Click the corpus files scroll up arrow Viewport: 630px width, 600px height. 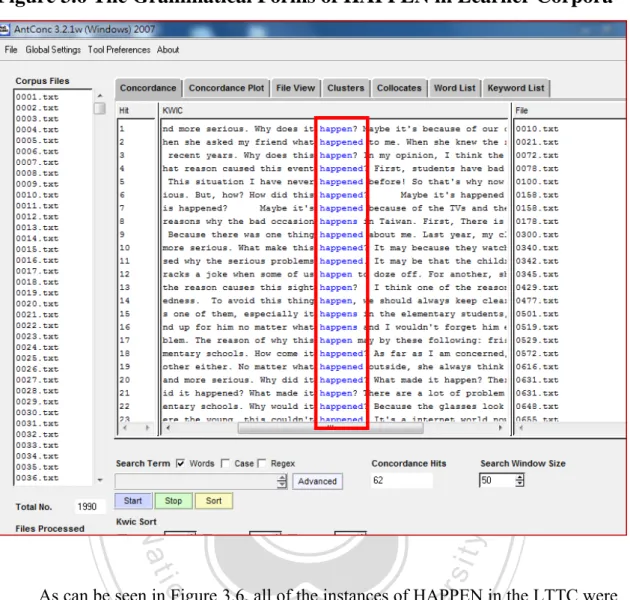point(100,96)
